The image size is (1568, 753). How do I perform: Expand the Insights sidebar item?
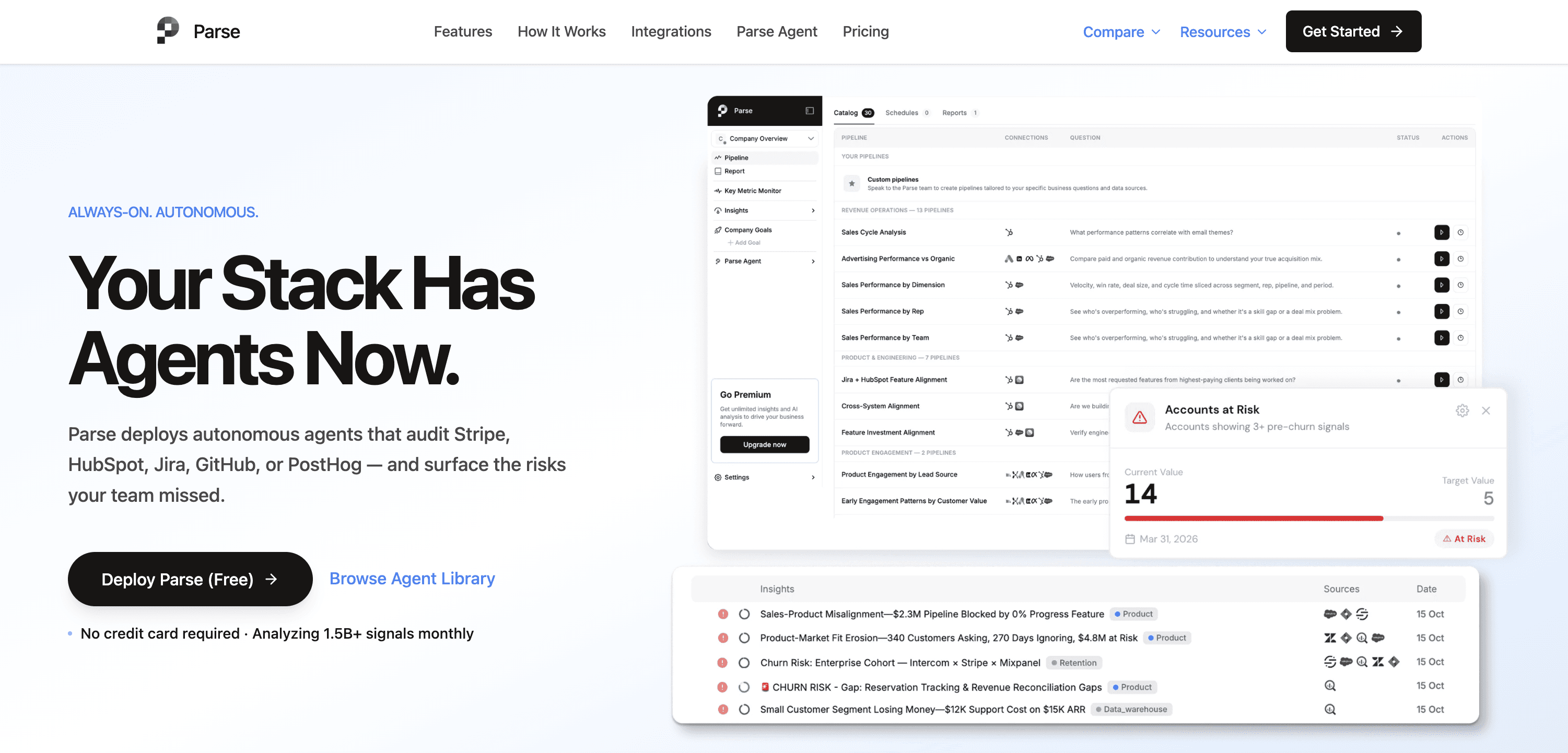click(813, 210)
